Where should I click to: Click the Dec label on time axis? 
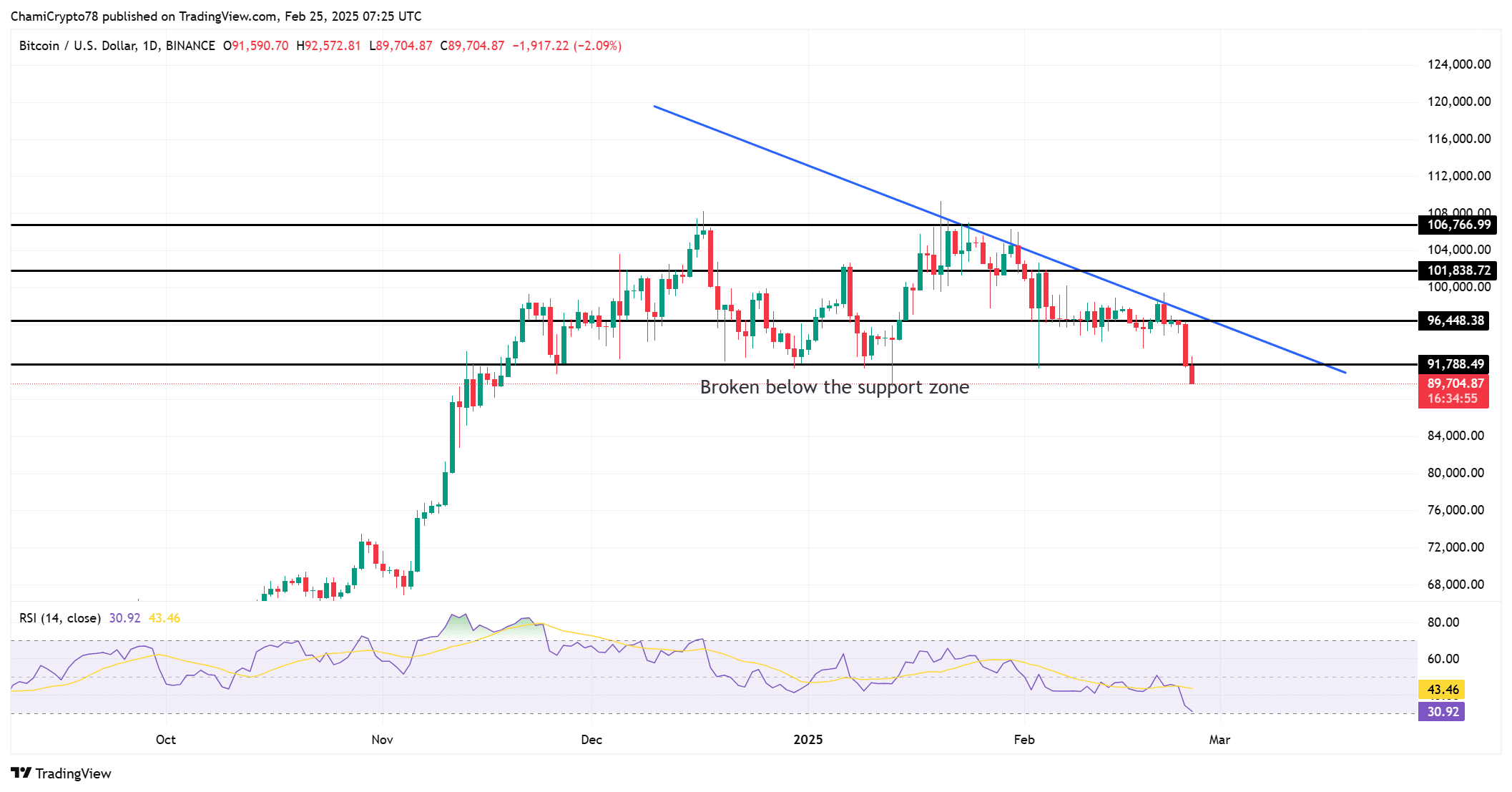[x=591, y=740]
